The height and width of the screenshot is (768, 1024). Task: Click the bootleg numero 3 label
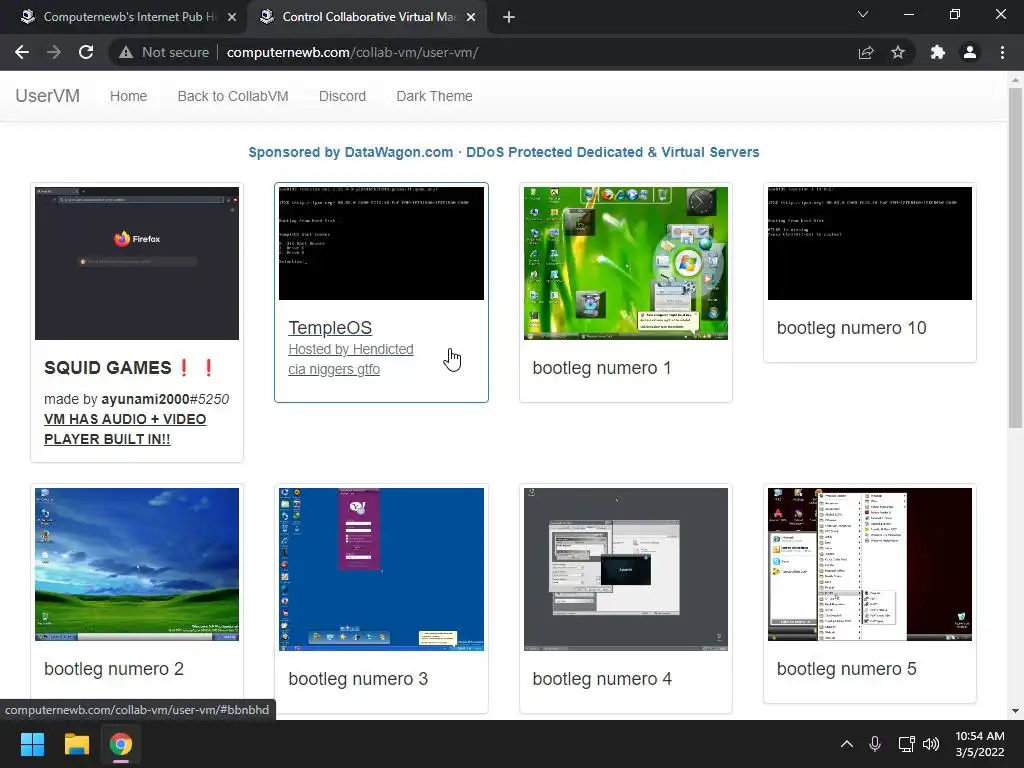[x=358, y=679]
